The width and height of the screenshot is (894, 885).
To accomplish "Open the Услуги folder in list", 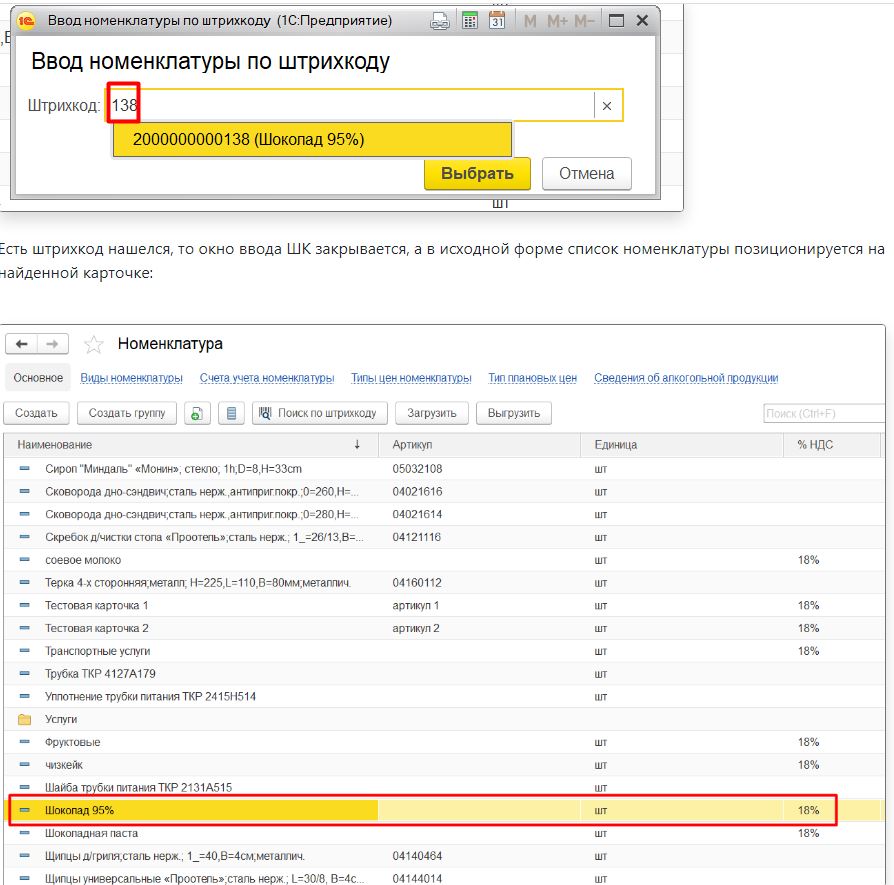I will pos(61,719).
